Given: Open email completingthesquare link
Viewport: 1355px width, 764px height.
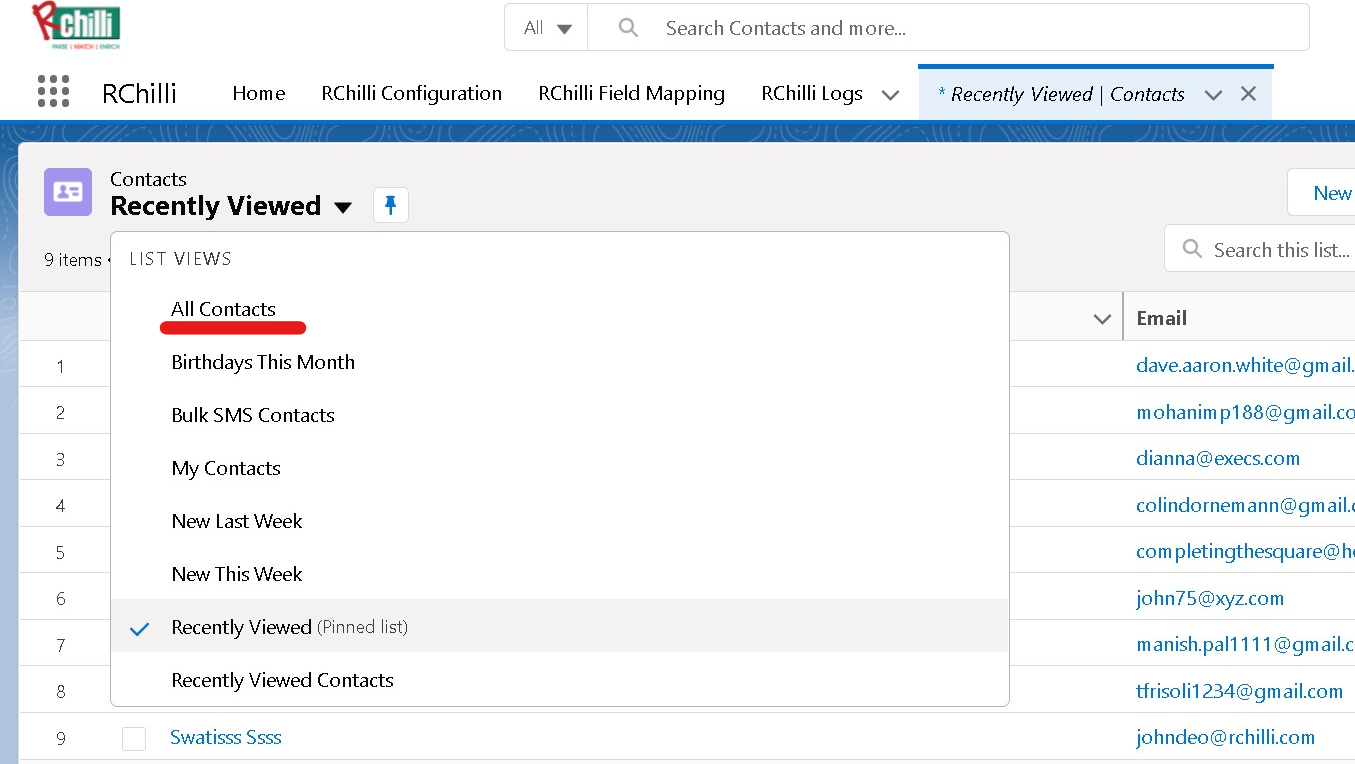Looking at the screenshot, I should pos(1245,551).
